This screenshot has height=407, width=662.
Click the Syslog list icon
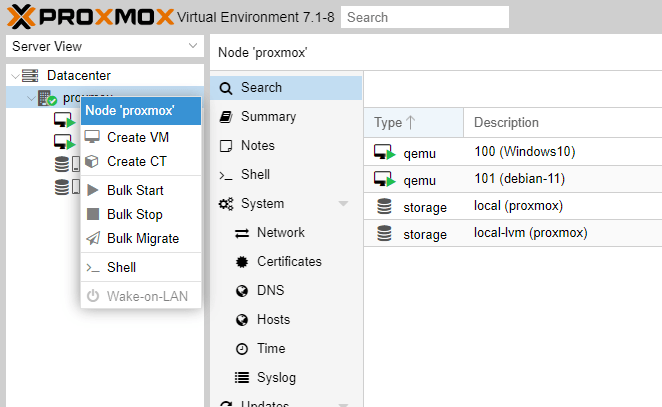click(x=241, y=378)
